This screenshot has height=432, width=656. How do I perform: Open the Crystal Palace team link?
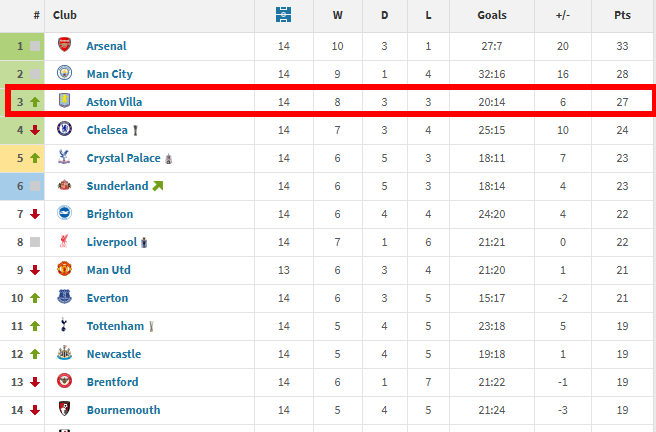tap(124, 158)
